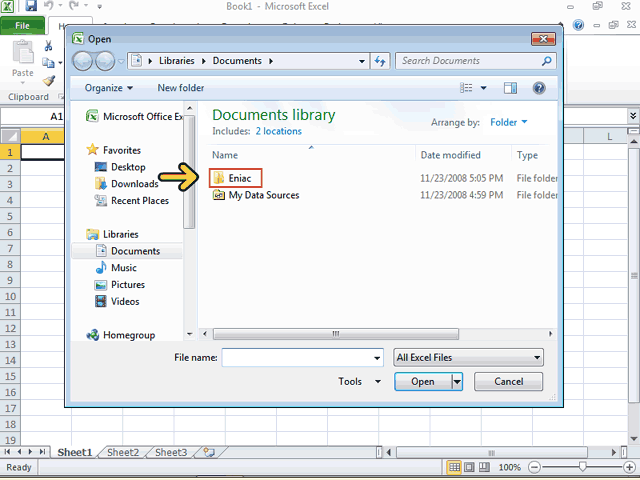
Task: Expand the Paste options arrow
Action: tap(23, 83)
